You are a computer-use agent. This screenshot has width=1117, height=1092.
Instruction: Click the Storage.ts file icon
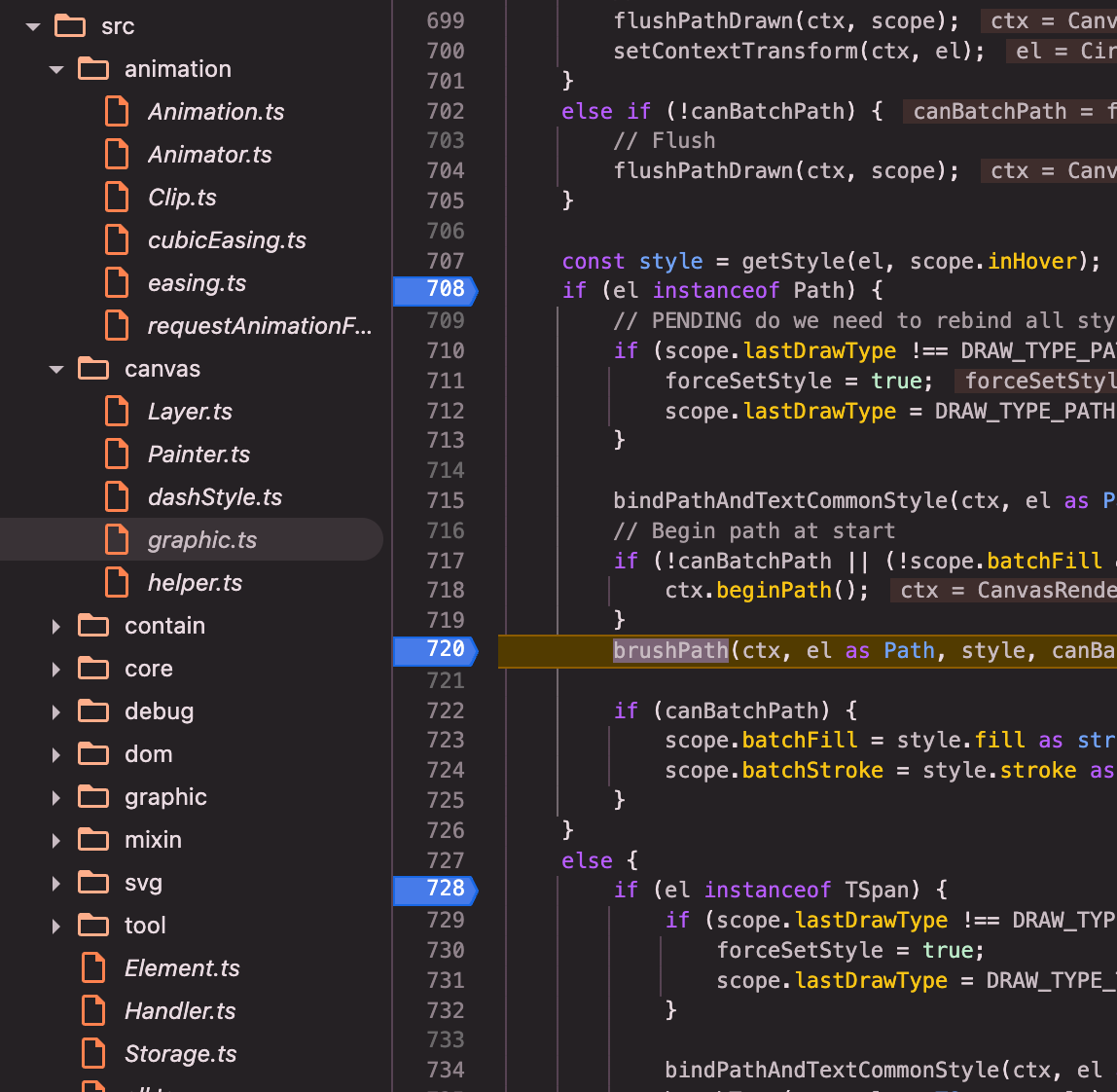coord(93,1054)
